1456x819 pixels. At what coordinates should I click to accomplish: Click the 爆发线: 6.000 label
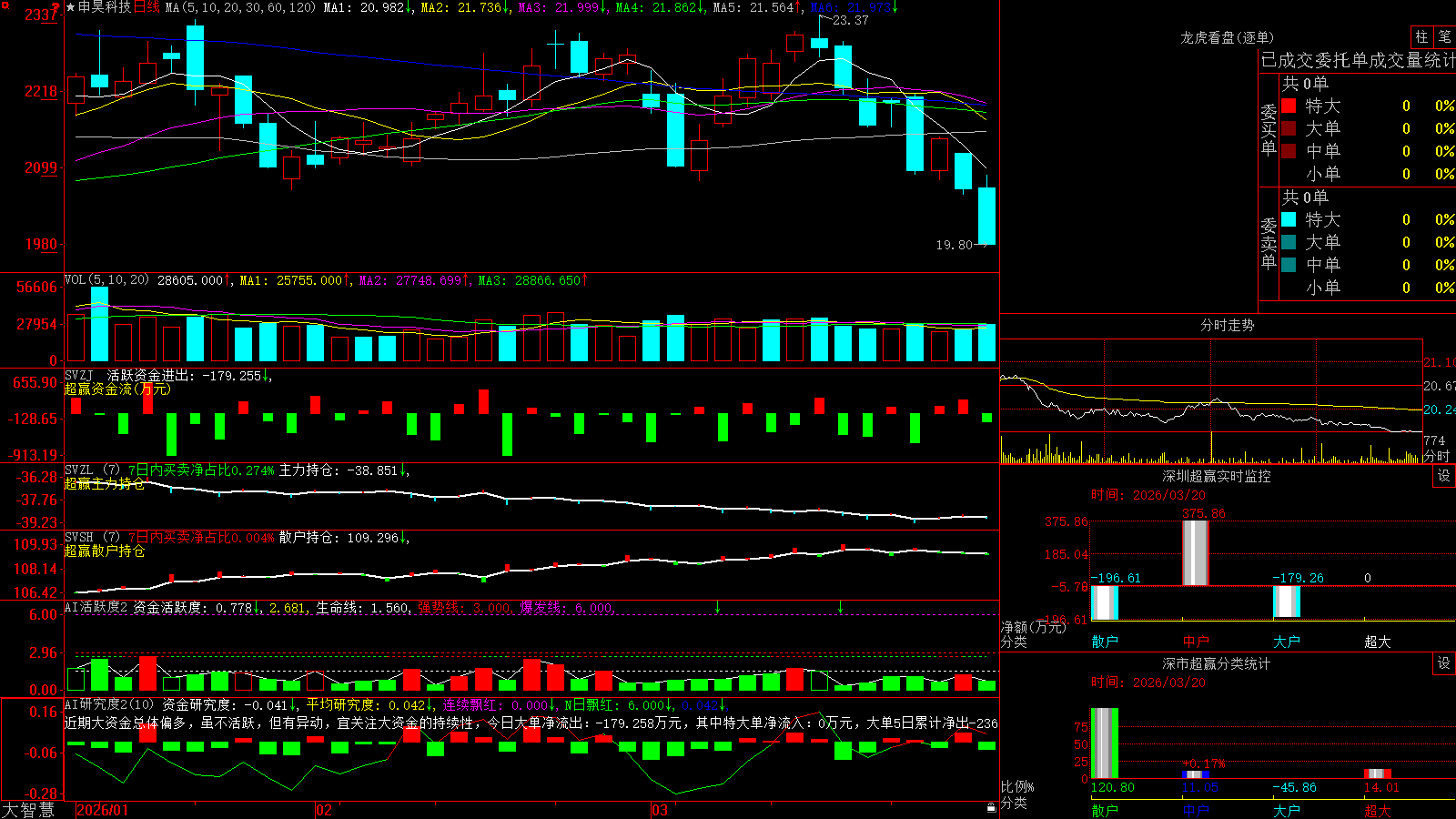coord(566,607)
